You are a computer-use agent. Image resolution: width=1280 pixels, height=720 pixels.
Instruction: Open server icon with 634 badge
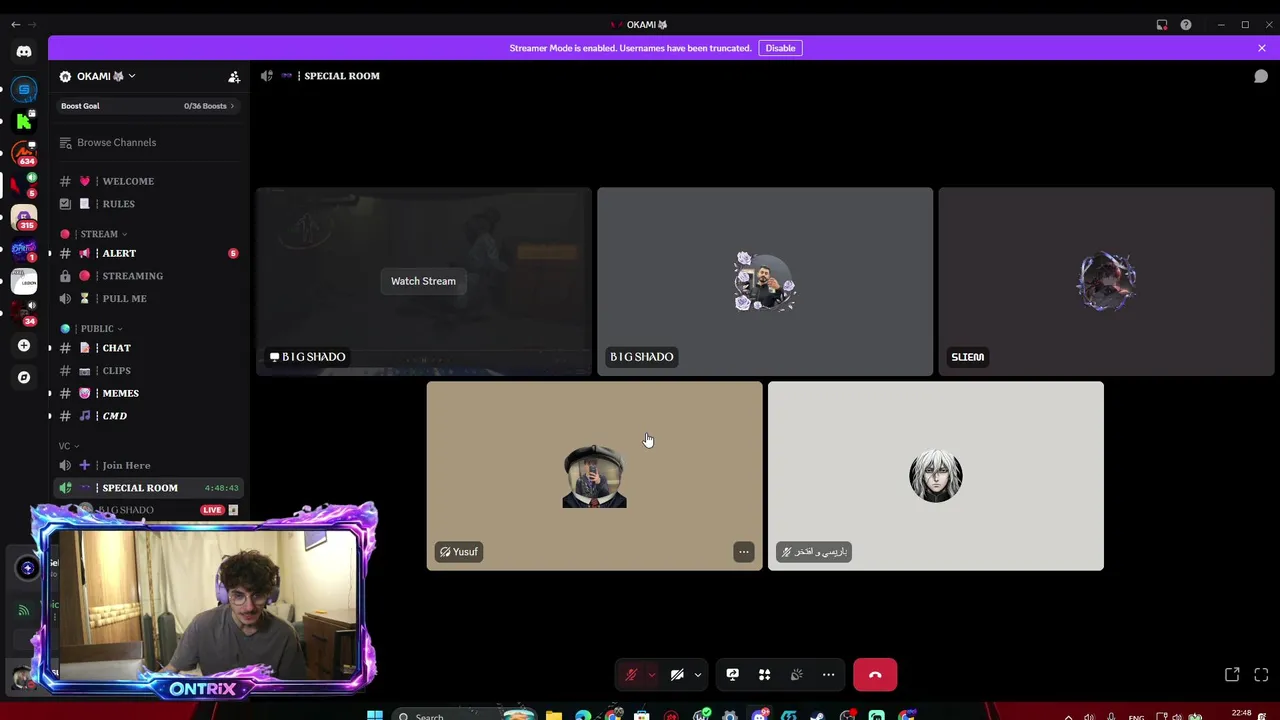point(24,153)
